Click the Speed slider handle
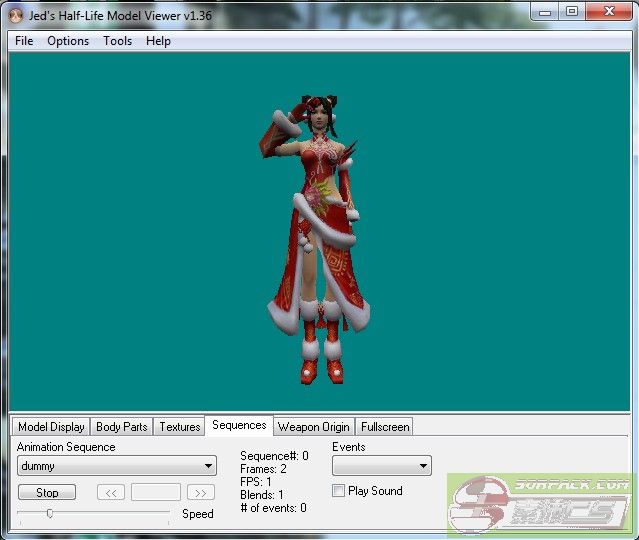Screen dimensions: 639x540 tap(50, 513)
